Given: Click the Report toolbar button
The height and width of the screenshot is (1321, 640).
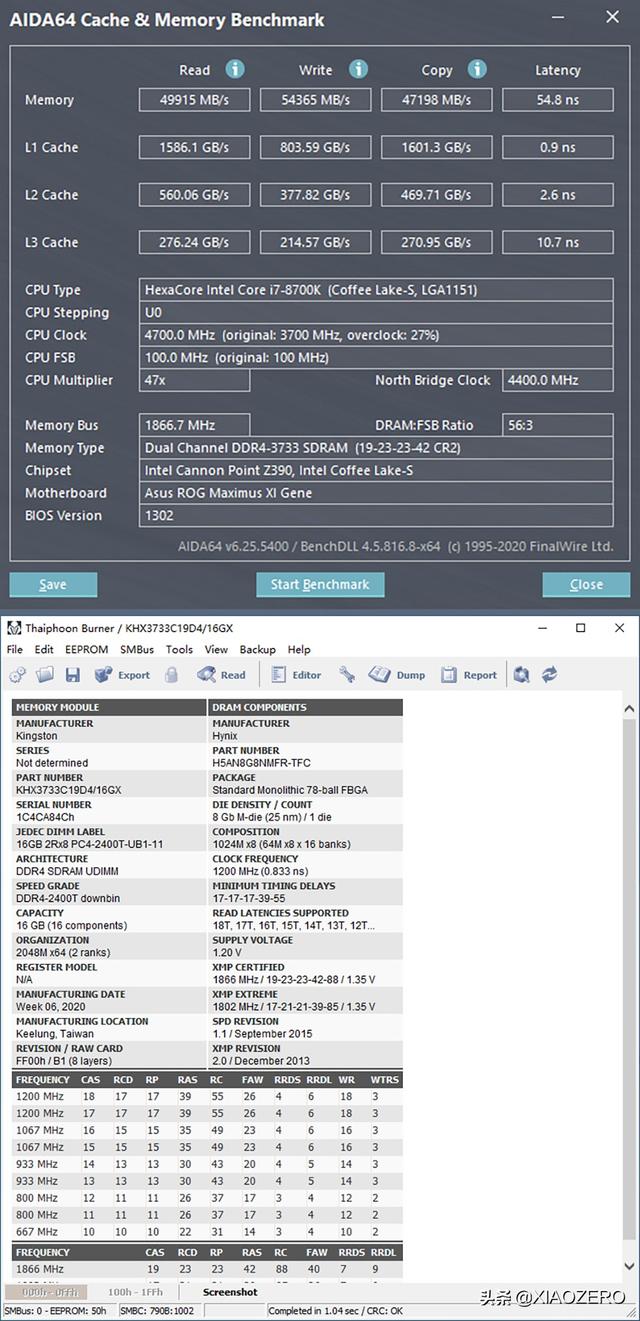Looking at the screenshot, I should pyautogui.click(x=469, y=675).
